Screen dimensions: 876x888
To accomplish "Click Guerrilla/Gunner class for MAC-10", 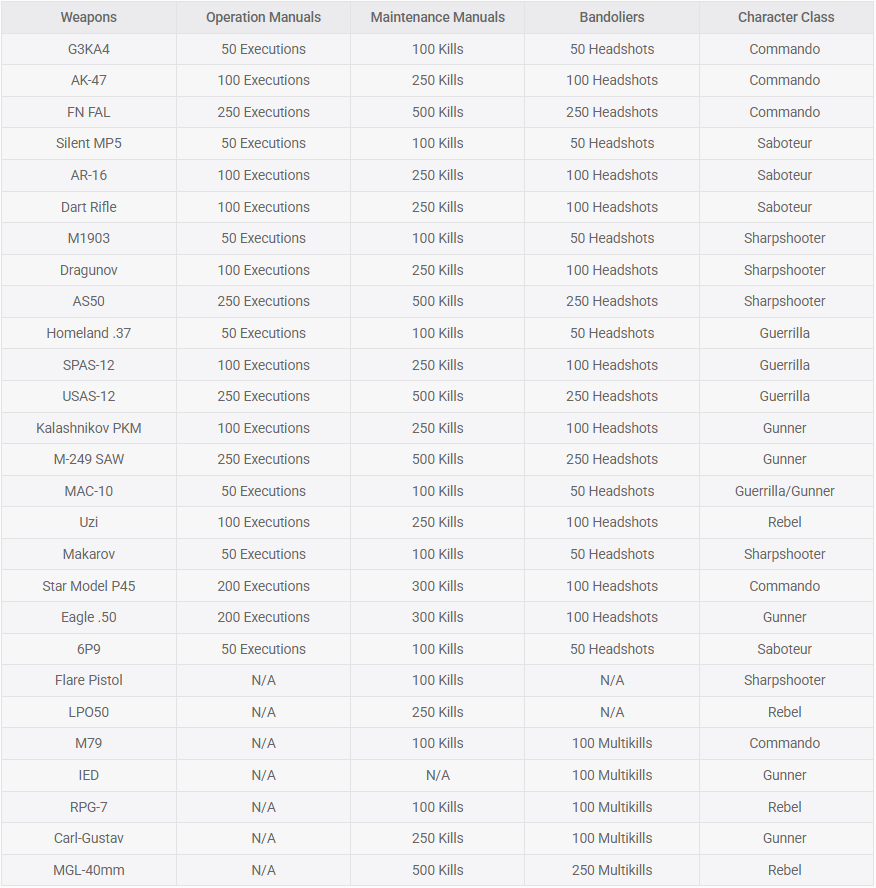I will coord(785,491).
